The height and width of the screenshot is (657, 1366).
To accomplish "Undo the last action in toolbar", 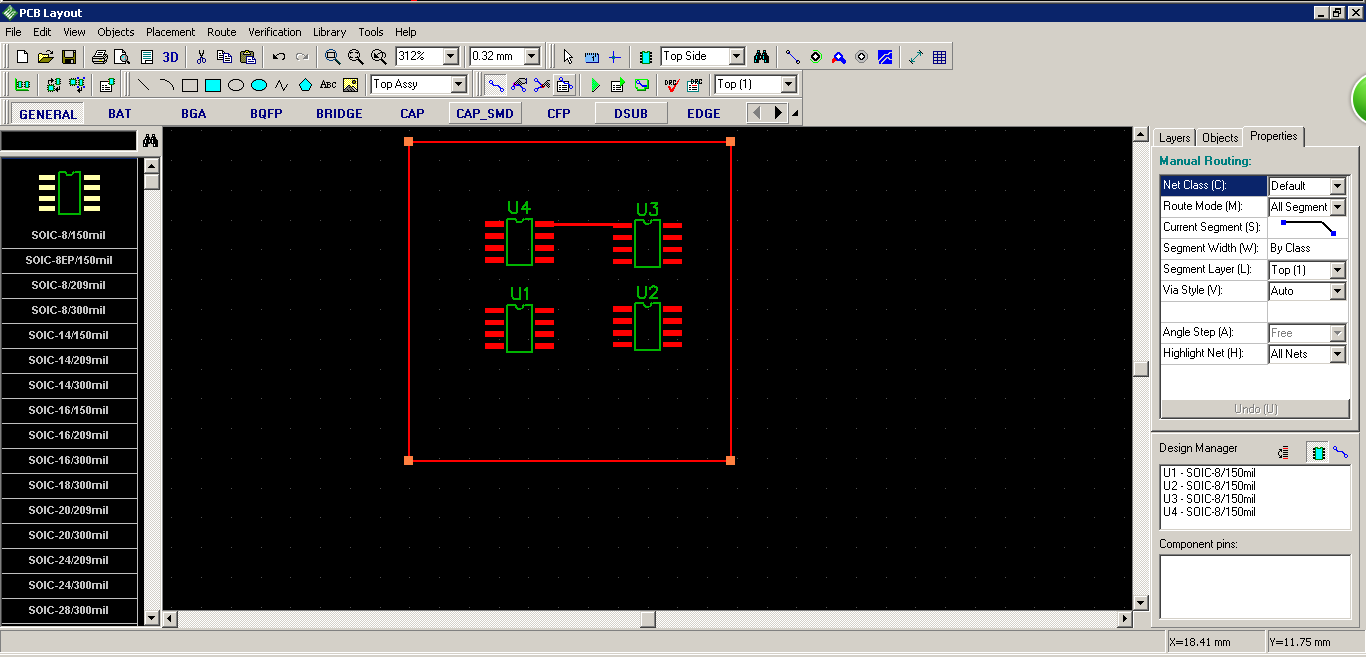I will (279, 57).
